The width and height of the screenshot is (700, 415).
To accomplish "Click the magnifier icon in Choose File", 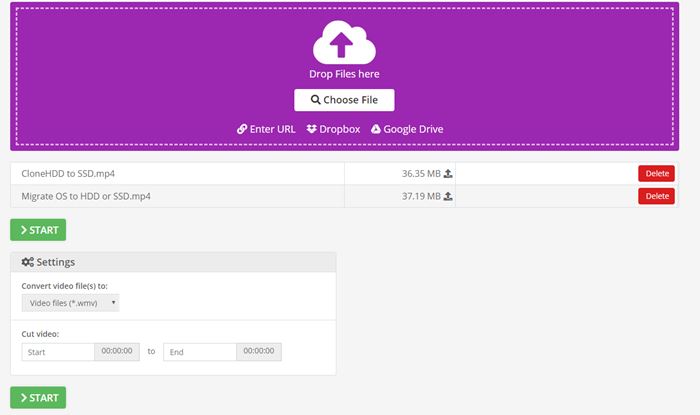I will point(316,100).
